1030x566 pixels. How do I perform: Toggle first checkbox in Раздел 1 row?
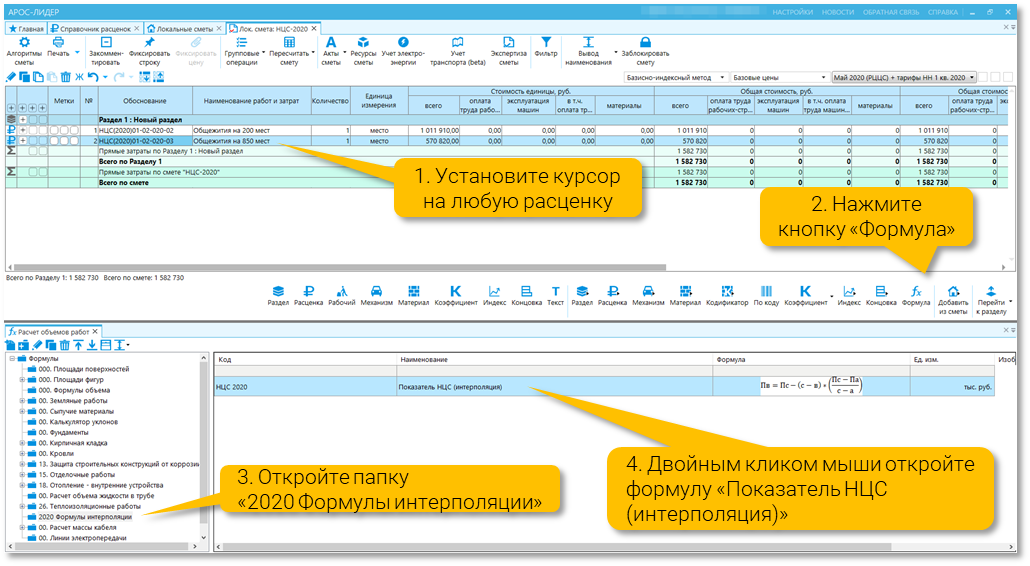point(33,120)
